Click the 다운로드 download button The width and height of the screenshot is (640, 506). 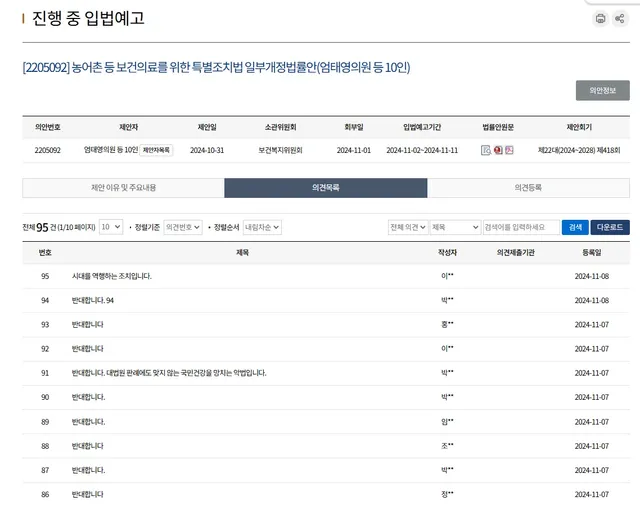coord(610,227)
